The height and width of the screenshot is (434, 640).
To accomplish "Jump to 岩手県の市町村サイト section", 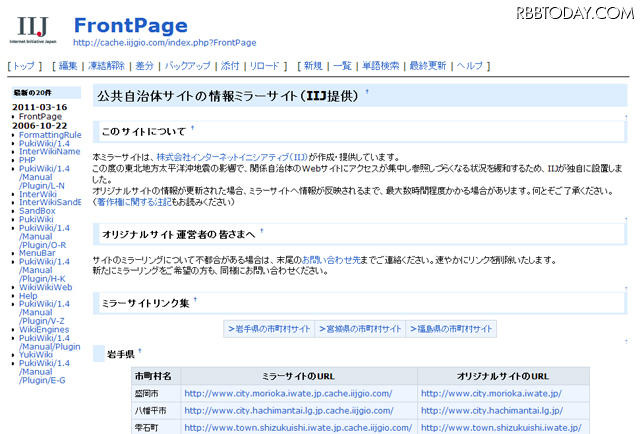I will [x=269, y=329].
